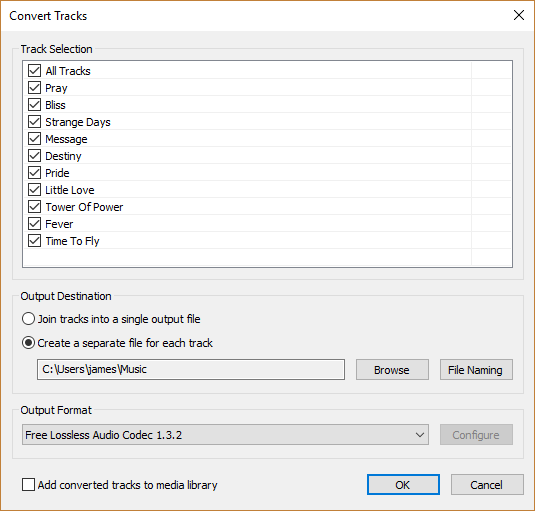Deselect the Little Love track
Screen dimensions: 535x511
pyautogui.click(x=34, y=190)
